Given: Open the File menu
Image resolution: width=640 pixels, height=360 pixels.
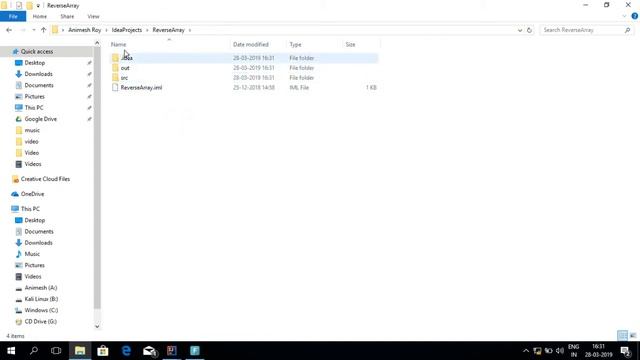Looking at the screenshot, I should coord(13,16).
